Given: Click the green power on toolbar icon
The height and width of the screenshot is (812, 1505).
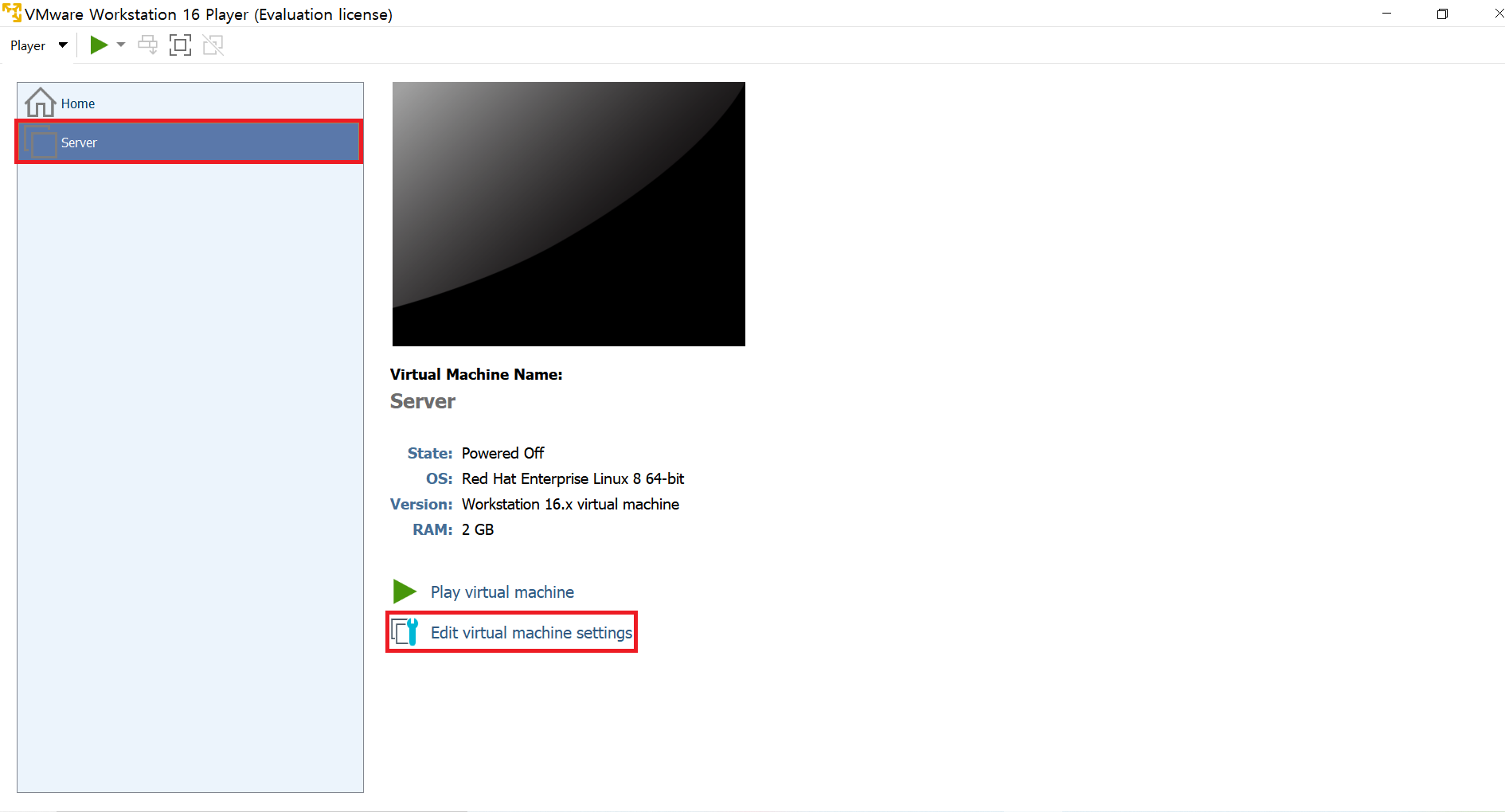Looking at the screenshot, I should pyautogui.click(x=99, y=45).
